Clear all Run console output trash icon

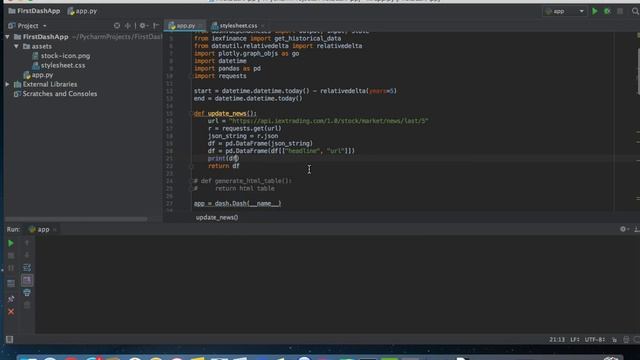(x=27, y=305)
